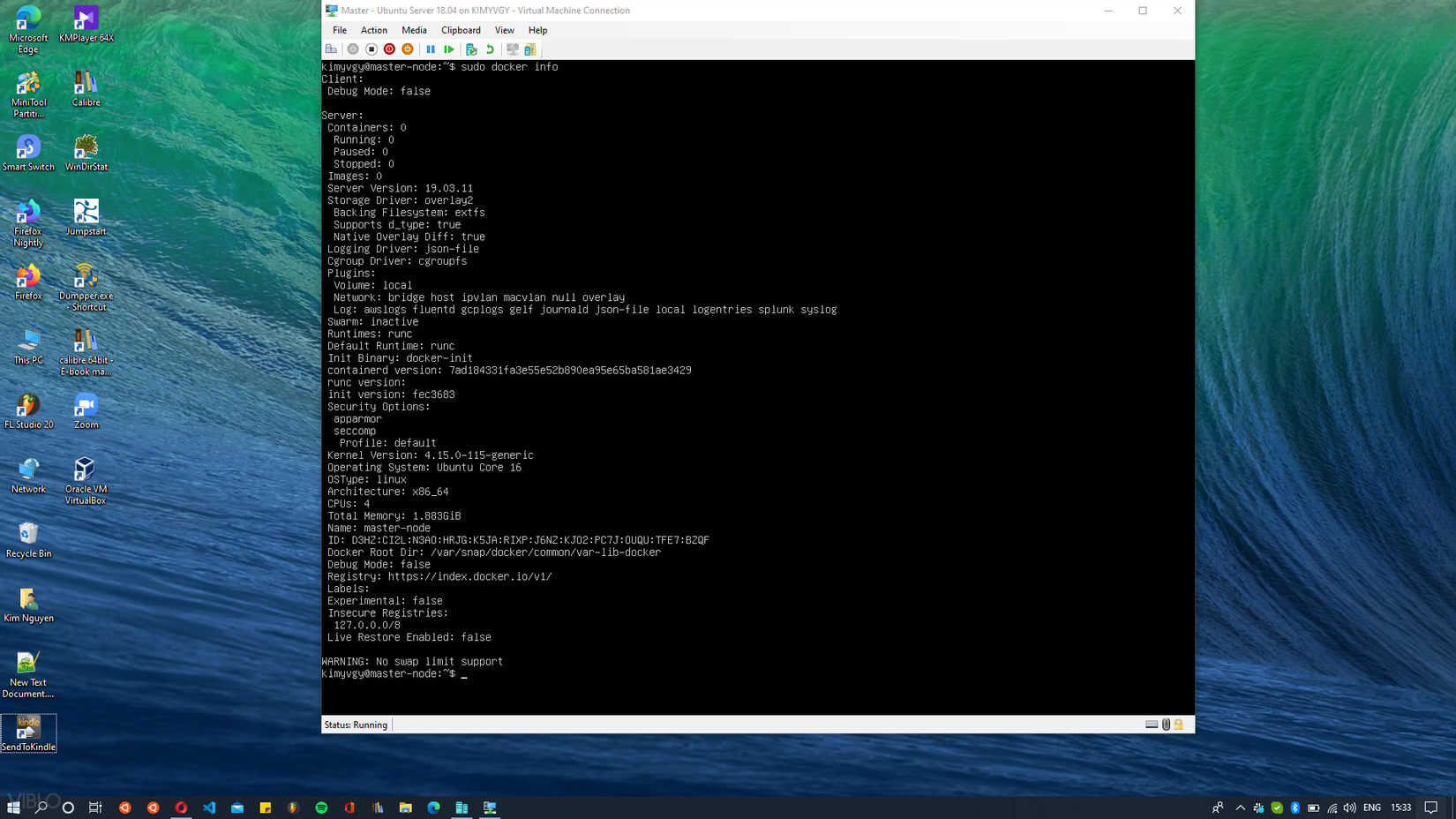Select the KMPlayer 64X desktop icon

[86, 25]
